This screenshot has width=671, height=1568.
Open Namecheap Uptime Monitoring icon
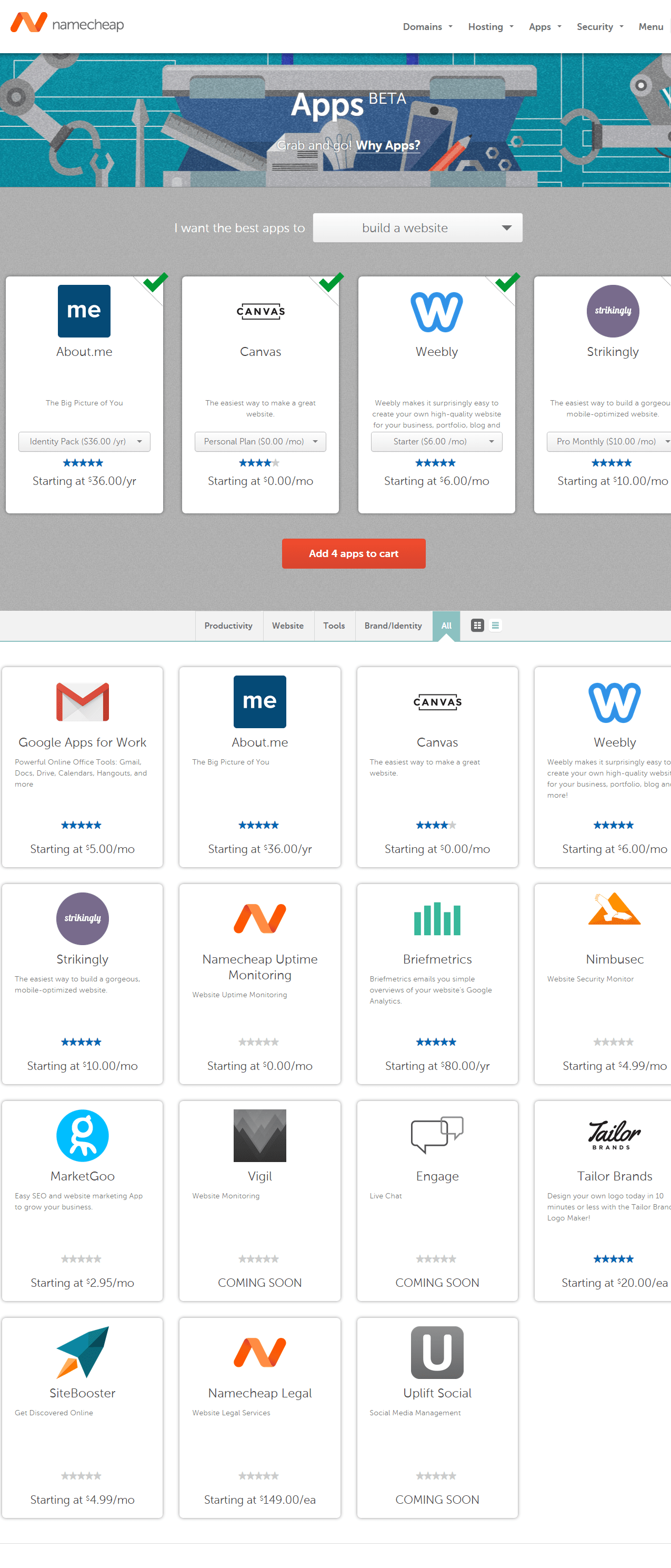click(x=260, y=918)
